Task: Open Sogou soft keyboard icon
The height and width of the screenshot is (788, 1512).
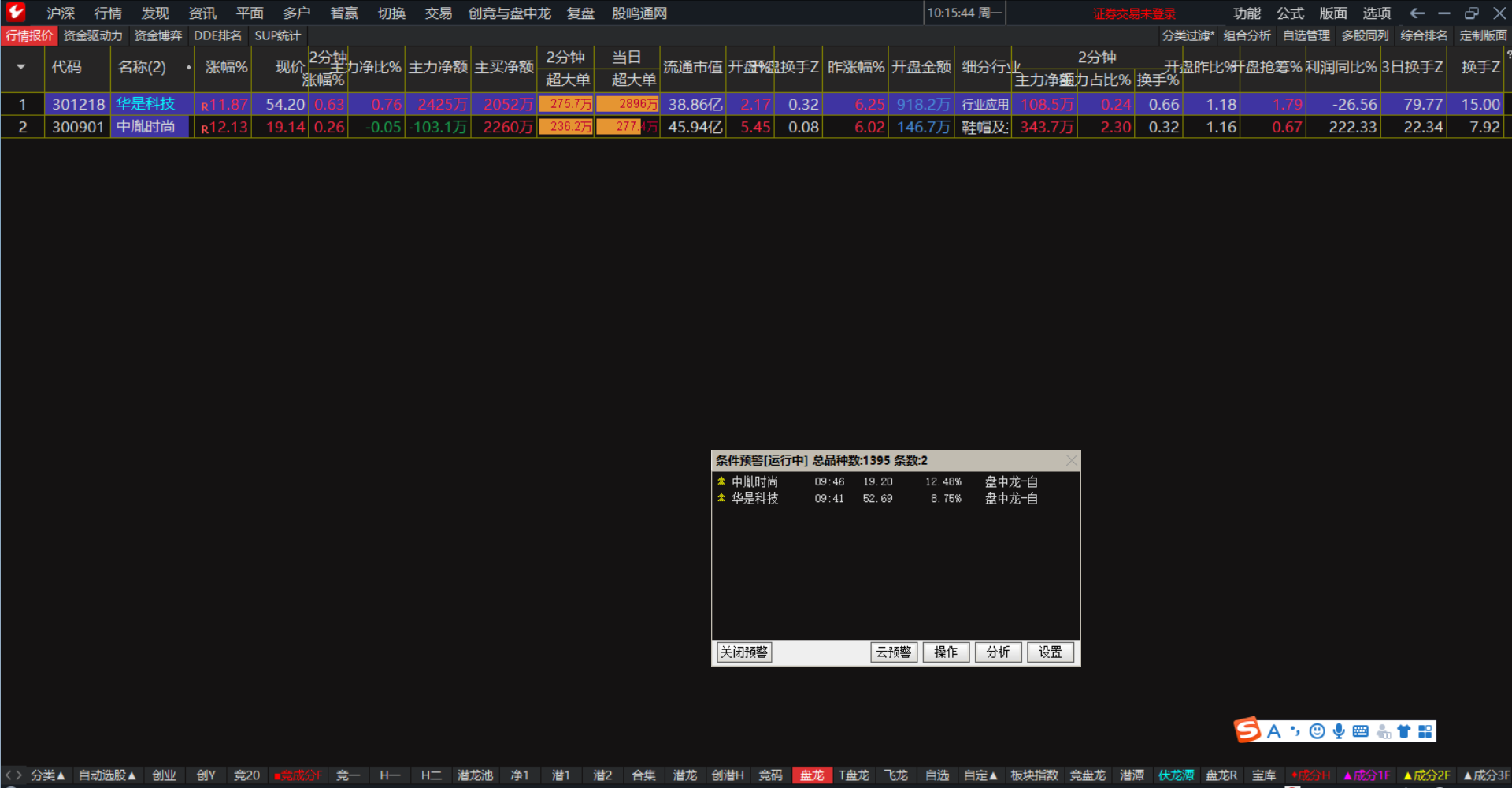Action: [x=1360, y=731]
